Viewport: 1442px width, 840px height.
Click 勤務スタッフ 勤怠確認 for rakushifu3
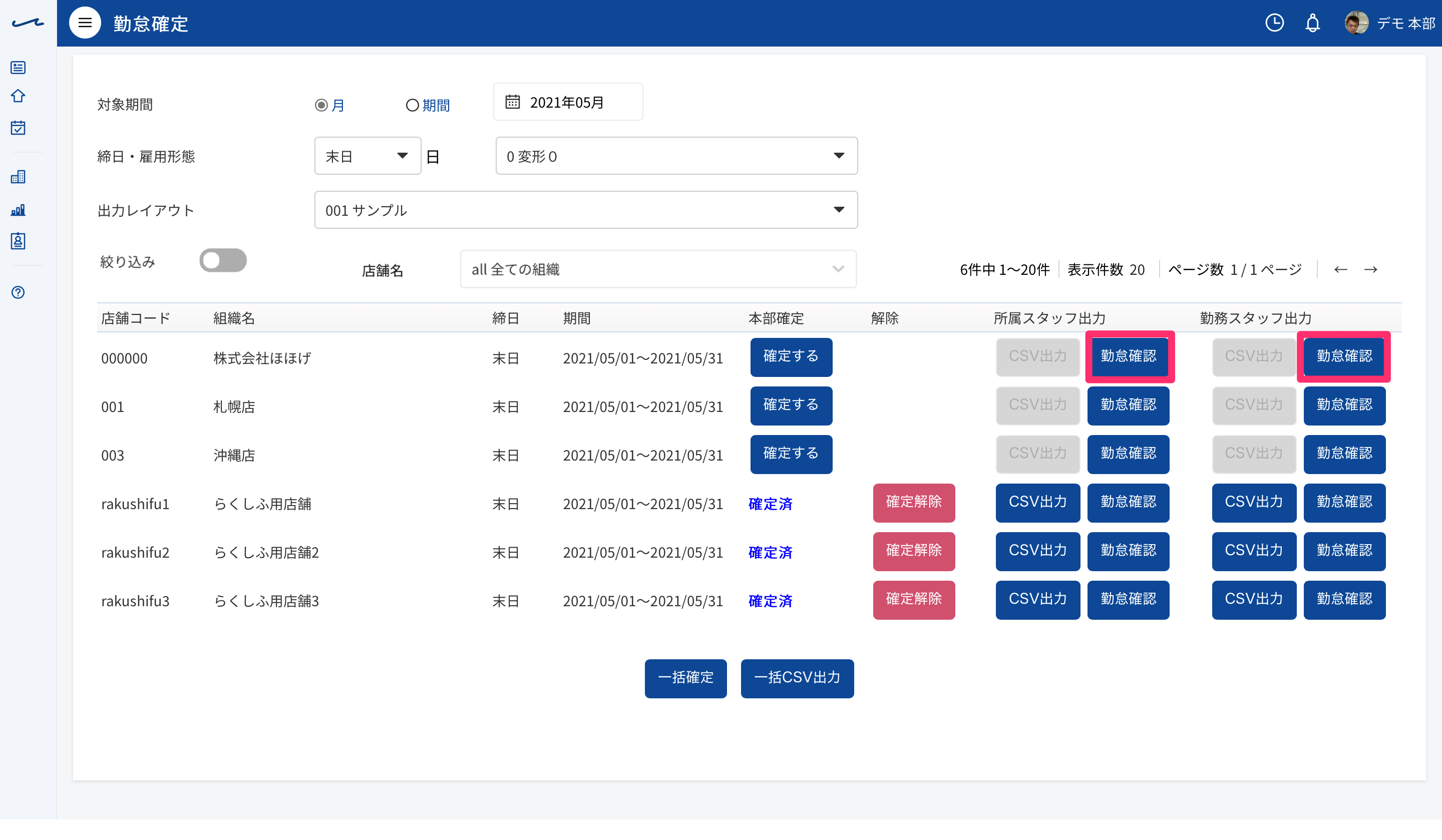pyautogui.click(x=1345, y=600)
